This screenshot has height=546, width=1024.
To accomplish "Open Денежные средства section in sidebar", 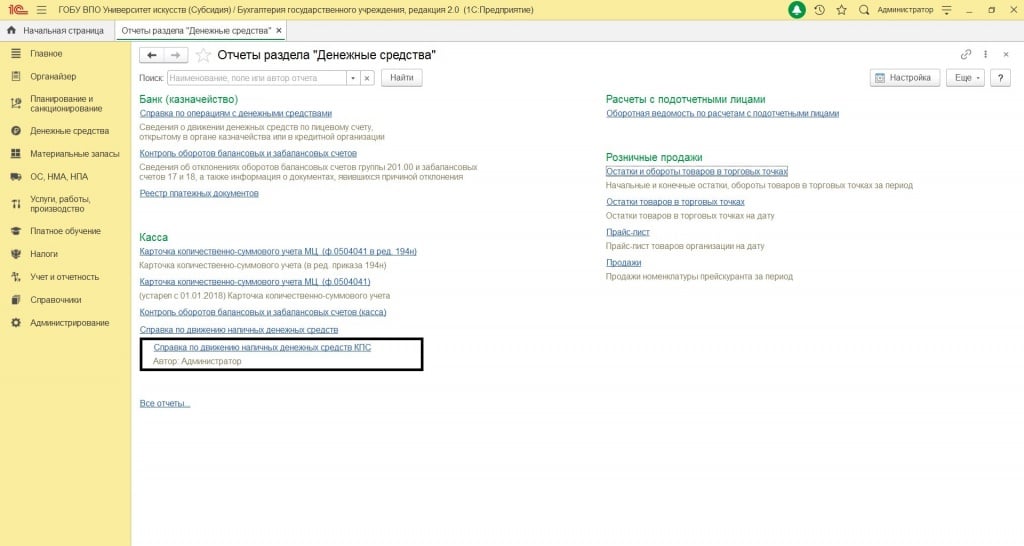I will click(69, 131).
